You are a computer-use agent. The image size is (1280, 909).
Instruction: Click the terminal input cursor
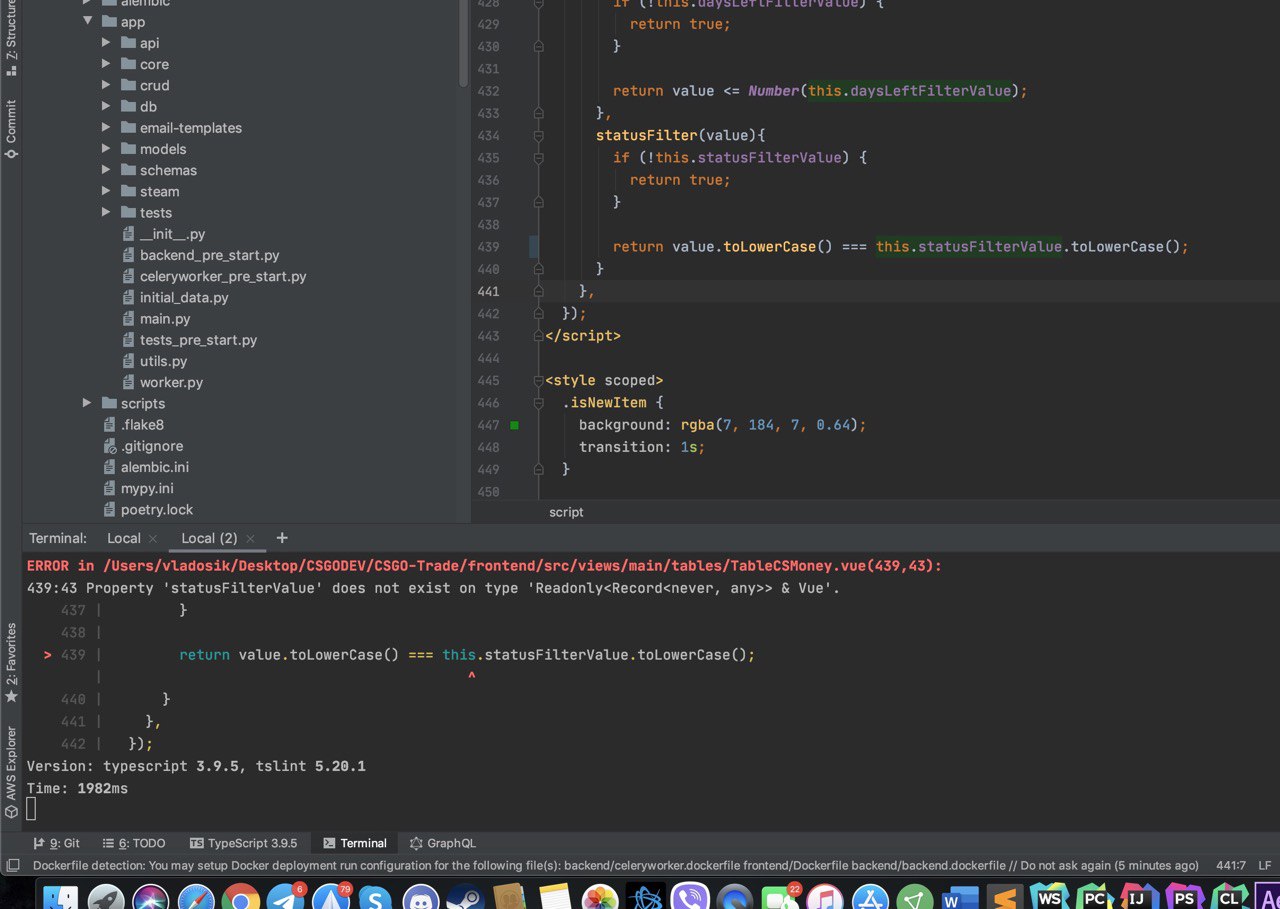pos(31,809)
